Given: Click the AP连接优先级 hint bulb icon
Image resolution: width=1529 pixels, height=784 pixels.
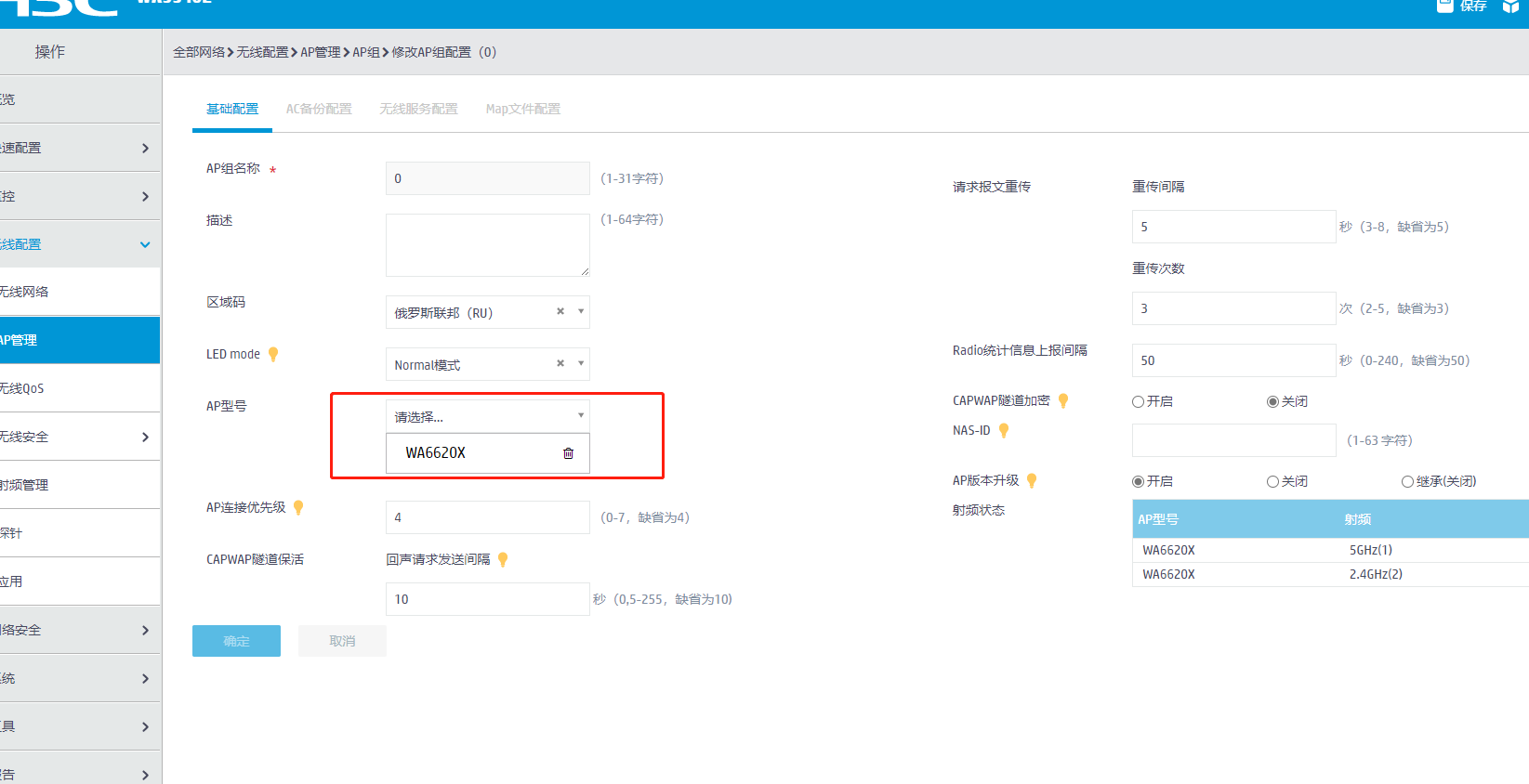Looking at the screenshot, I should [x=298, y=507].
